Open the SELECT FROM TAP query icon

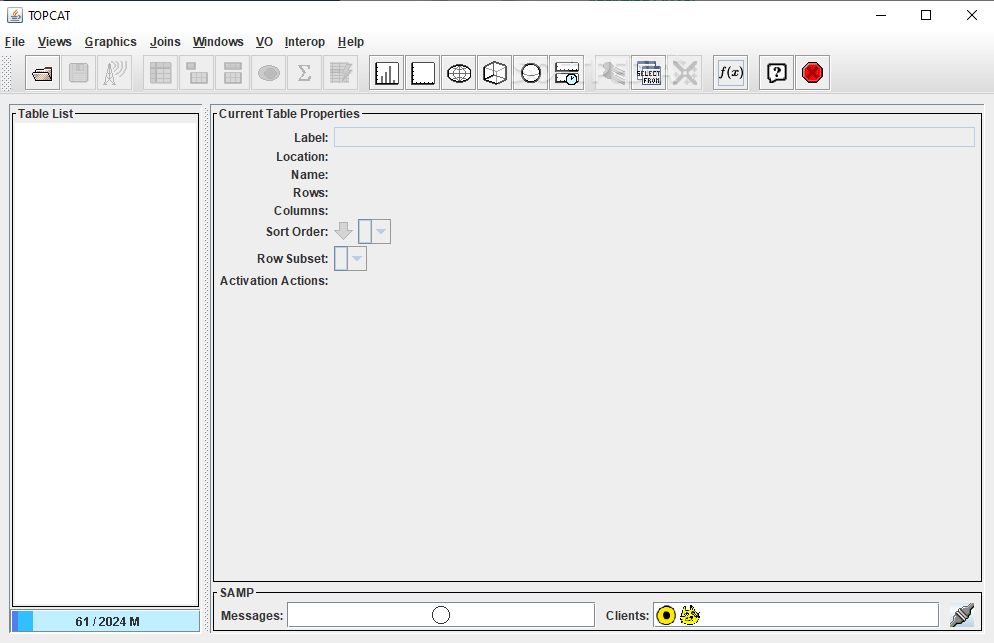coord(649,73)
